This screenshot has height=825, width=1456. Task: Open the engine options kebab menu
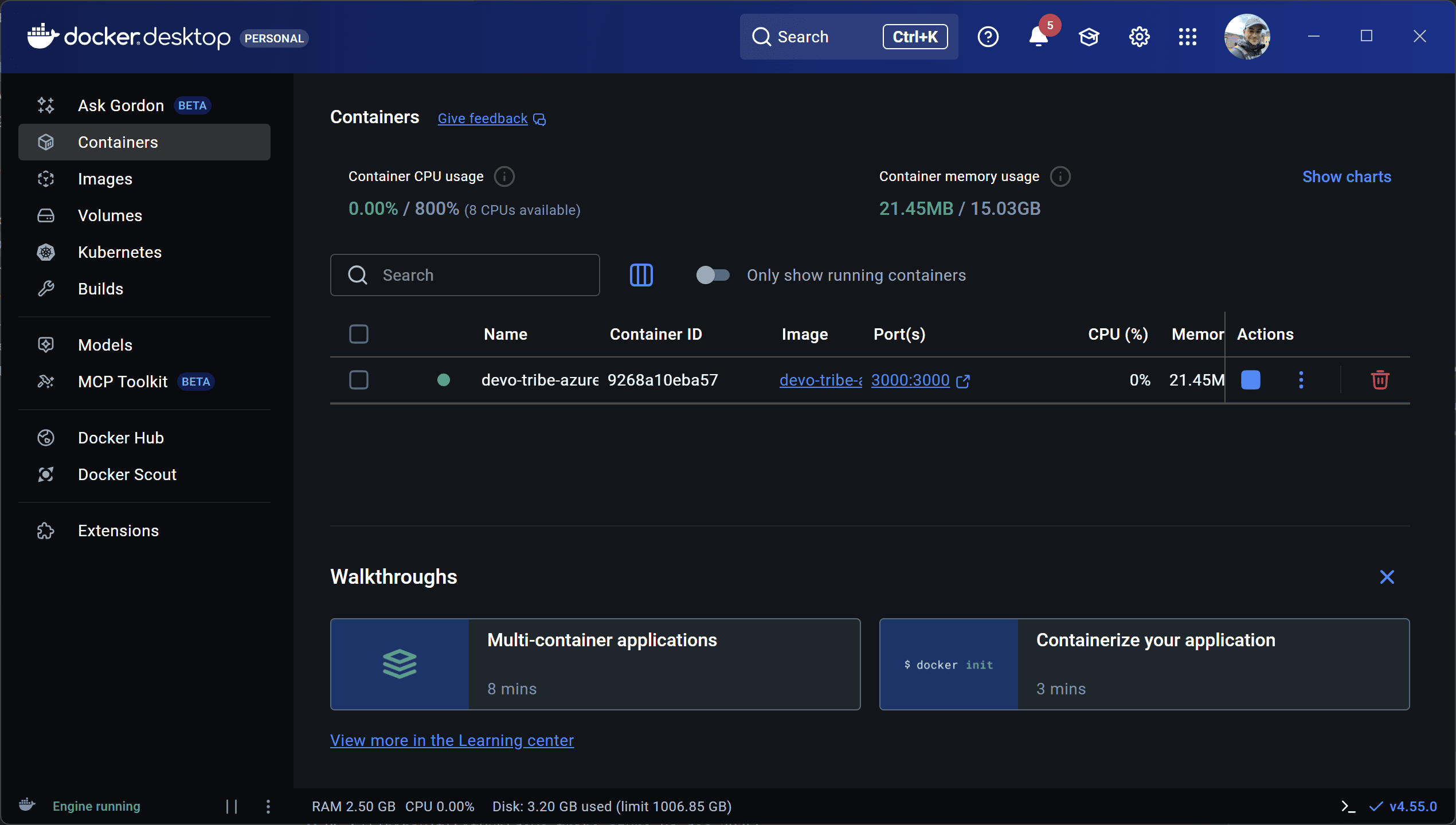pyautogui.click(x=268, y=807)
